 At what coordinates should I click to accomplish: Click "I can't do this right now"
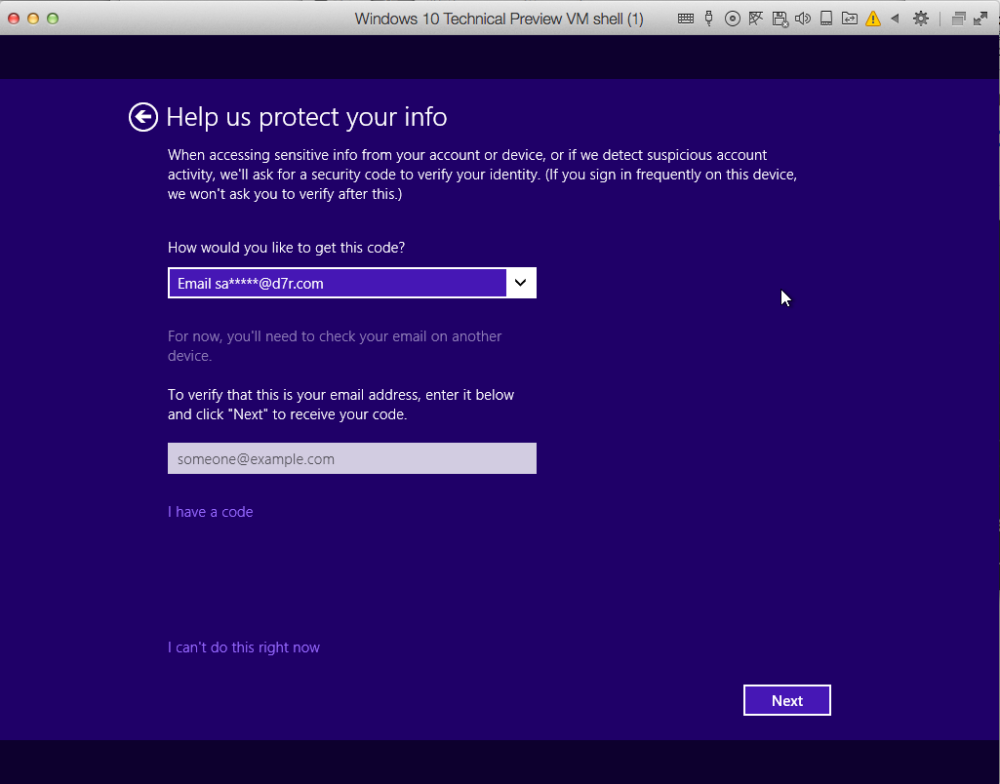(244, 648)
